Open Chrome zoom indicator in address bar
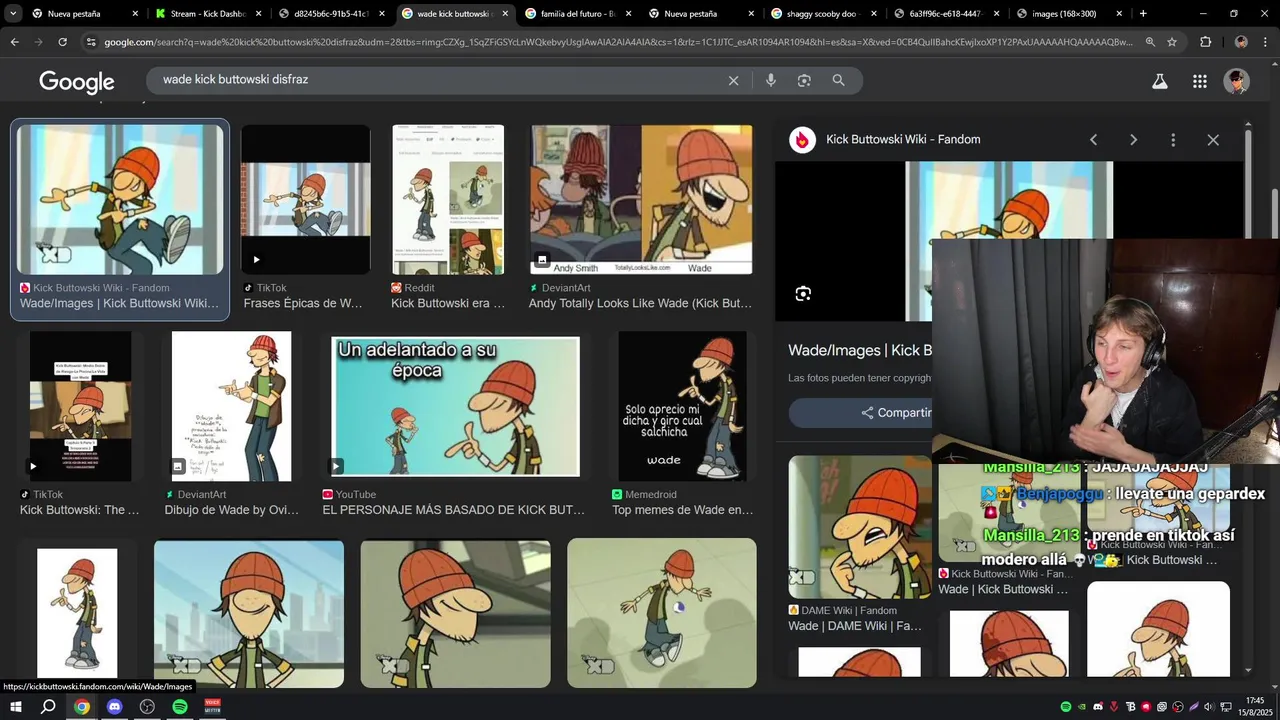This screenshot has width=1280, height=720. coord(1150,42)
